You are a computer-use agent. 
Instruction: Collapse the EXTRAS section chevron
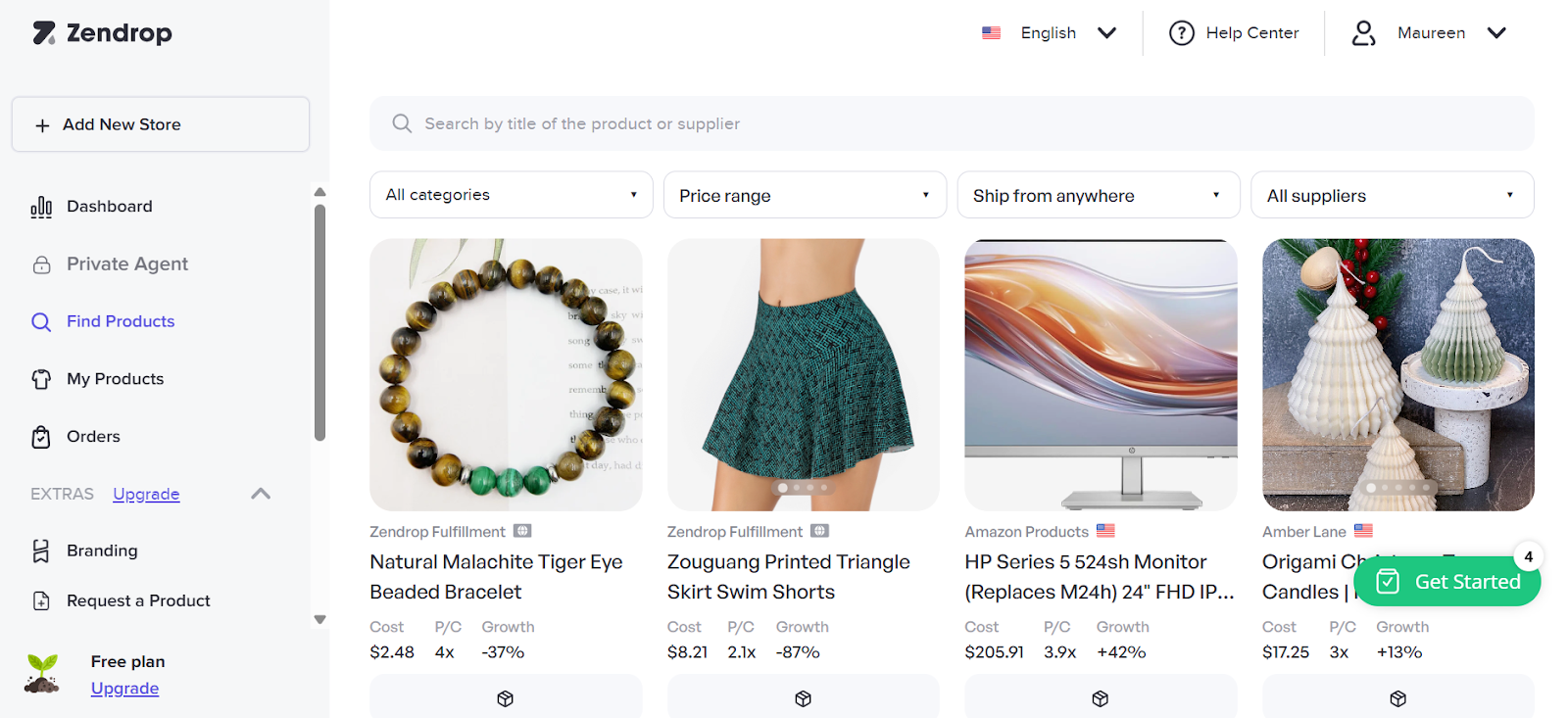point(260,494)
